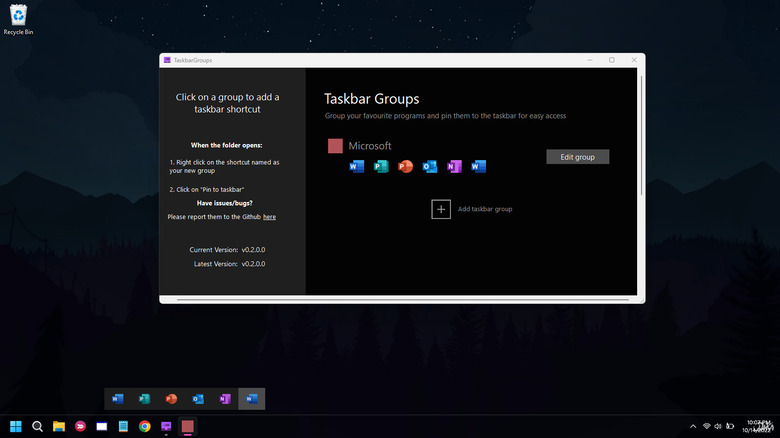780x438 pixels.
Task: Open the taskbar clock and date
Action: click(x=759, y=427)
